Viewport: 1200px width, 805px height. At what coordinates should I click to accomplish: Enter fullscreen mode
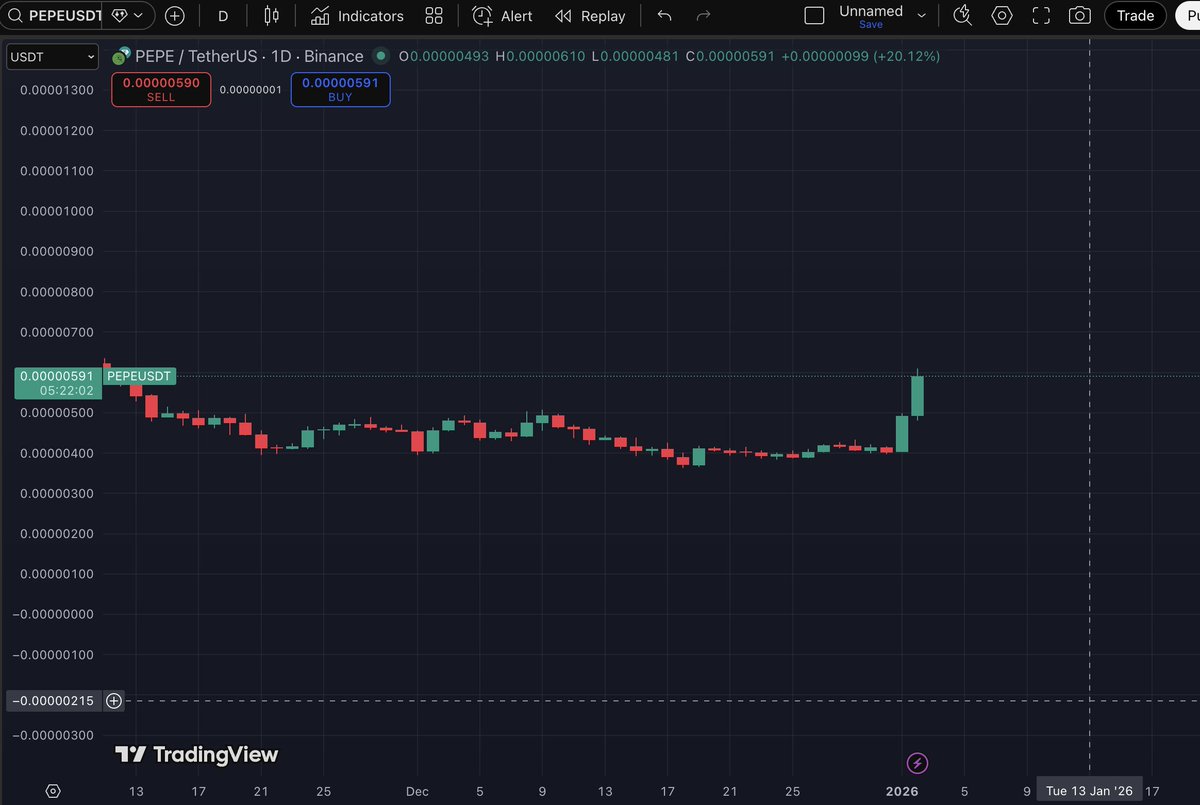[1041, 16]
